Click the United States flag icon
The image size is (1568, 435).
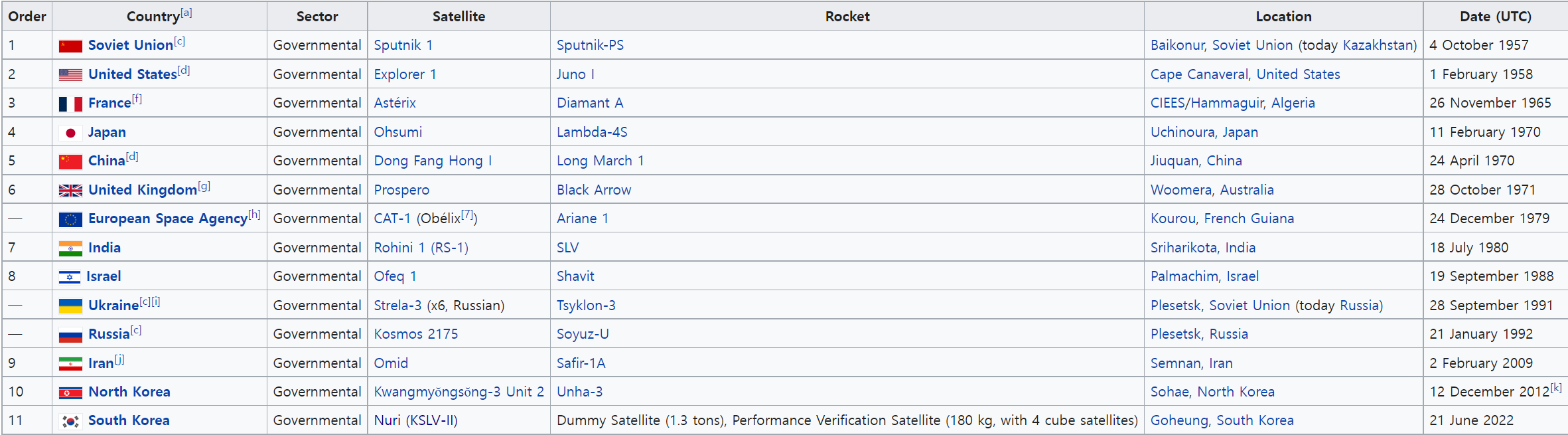pyautogui.click(x=70, y=75)
